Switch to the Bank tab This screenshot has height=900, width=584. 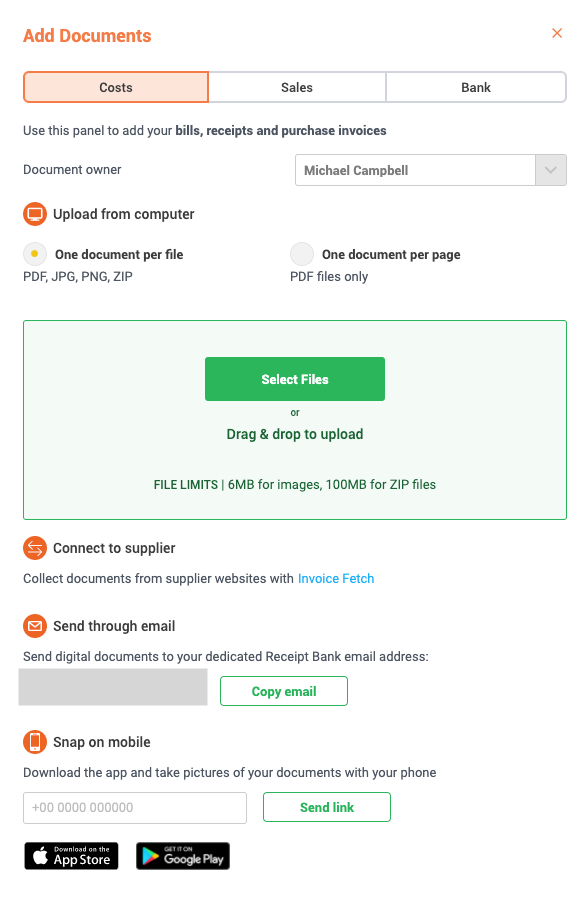pyautogui.click(x=476, y=87)
